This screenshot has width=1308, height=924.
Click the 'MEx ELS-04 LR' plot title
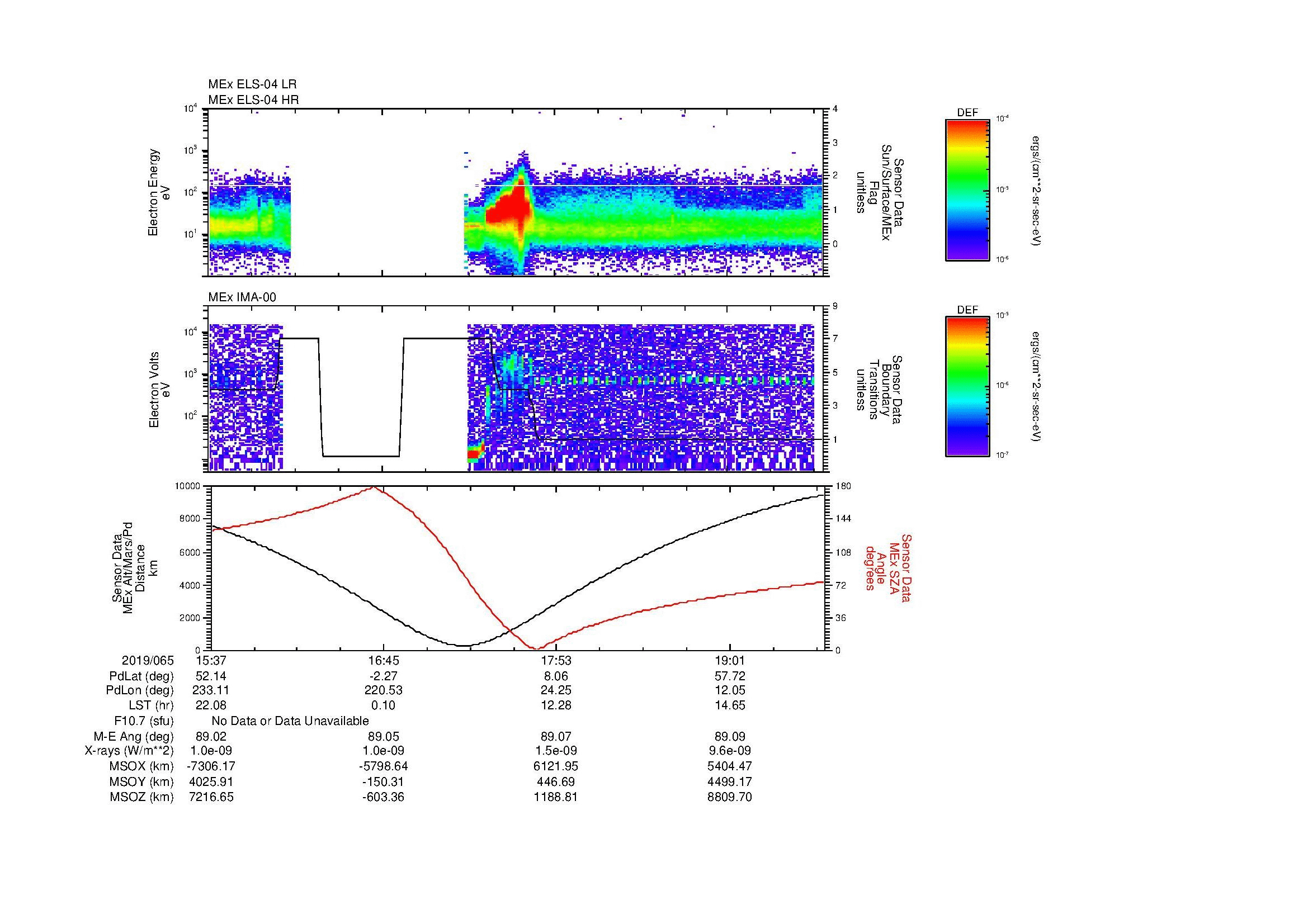point(252,84)
